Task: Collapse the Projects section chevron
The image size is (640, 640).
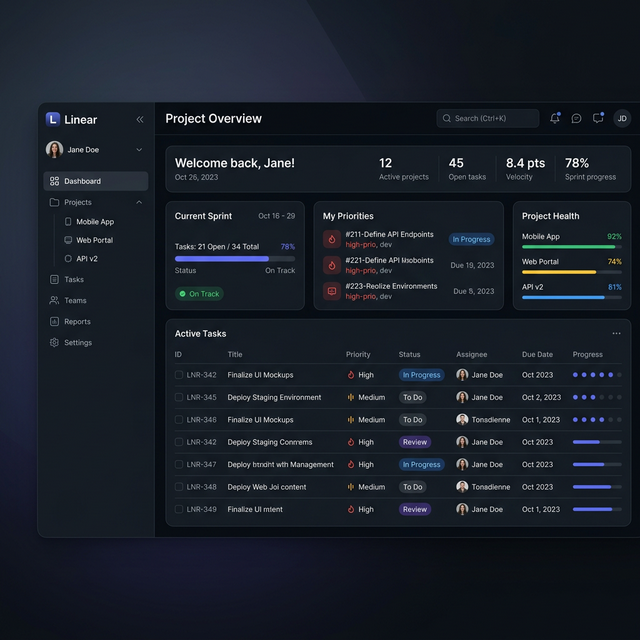Action: tap(139, 202)
